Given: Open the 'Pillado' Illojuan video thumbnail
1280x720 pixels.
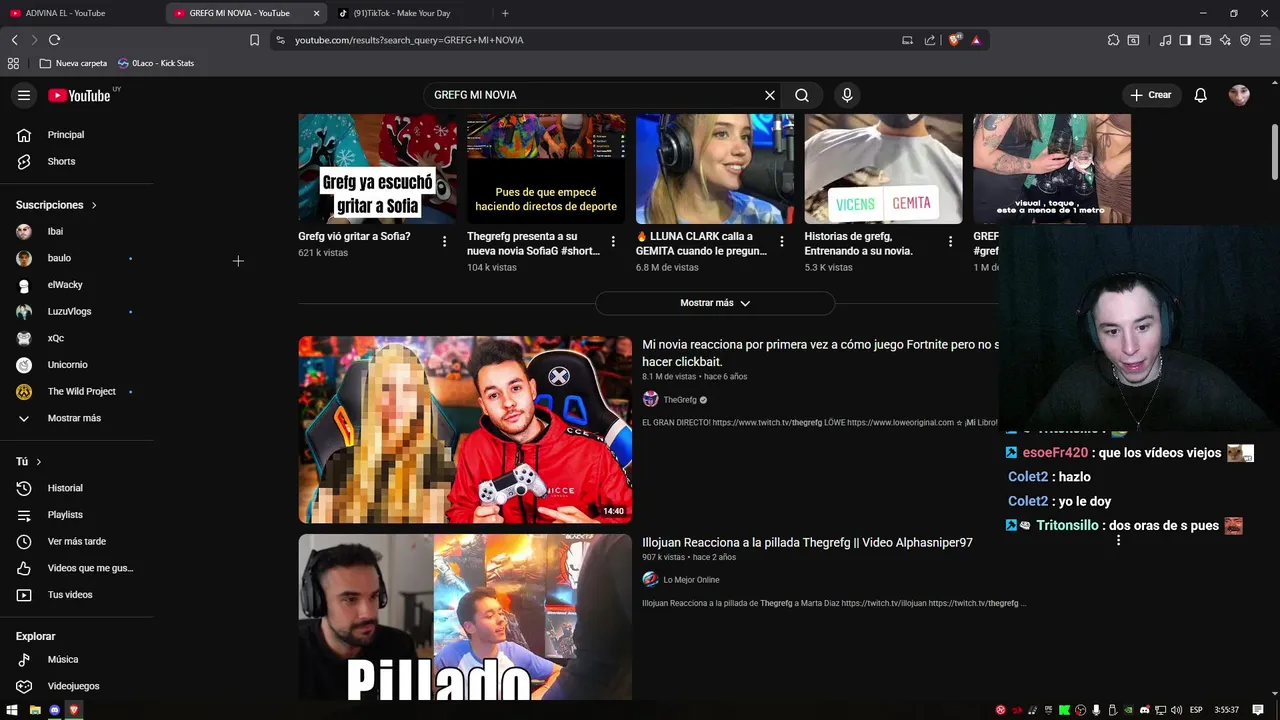Looking at the screenshot, I should [x=465, y=617].
